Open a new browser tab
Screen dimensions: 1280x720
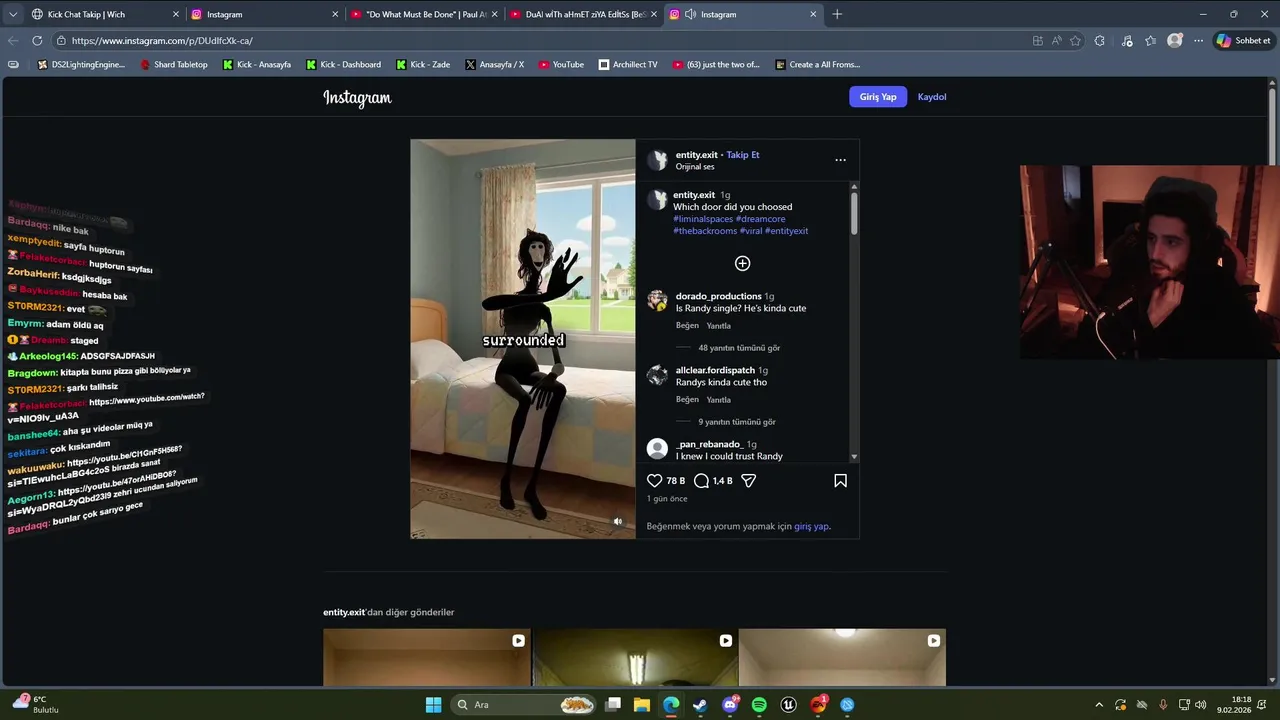tap(837, 14)
